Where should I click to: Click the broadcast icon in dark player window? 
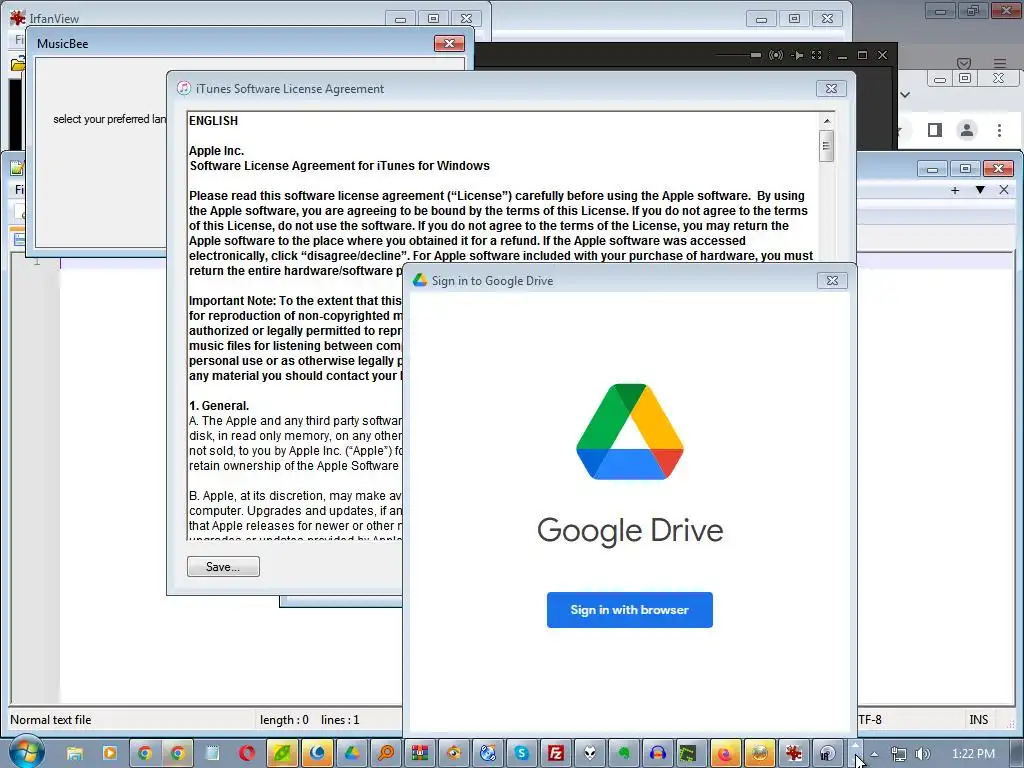[x=776, y=56]
